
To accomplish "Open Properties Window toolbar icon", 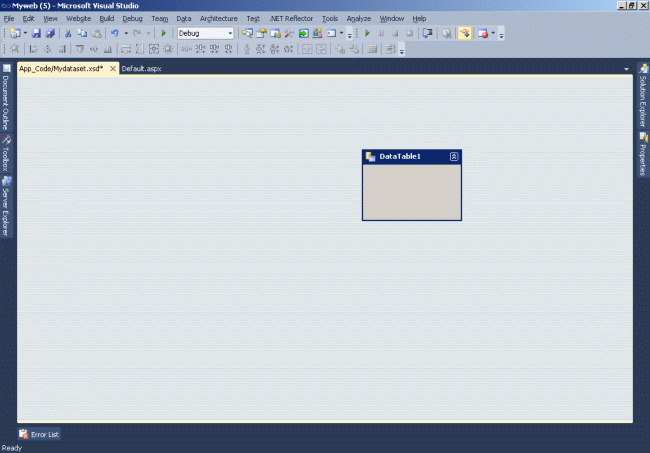I will pos(262,33).
